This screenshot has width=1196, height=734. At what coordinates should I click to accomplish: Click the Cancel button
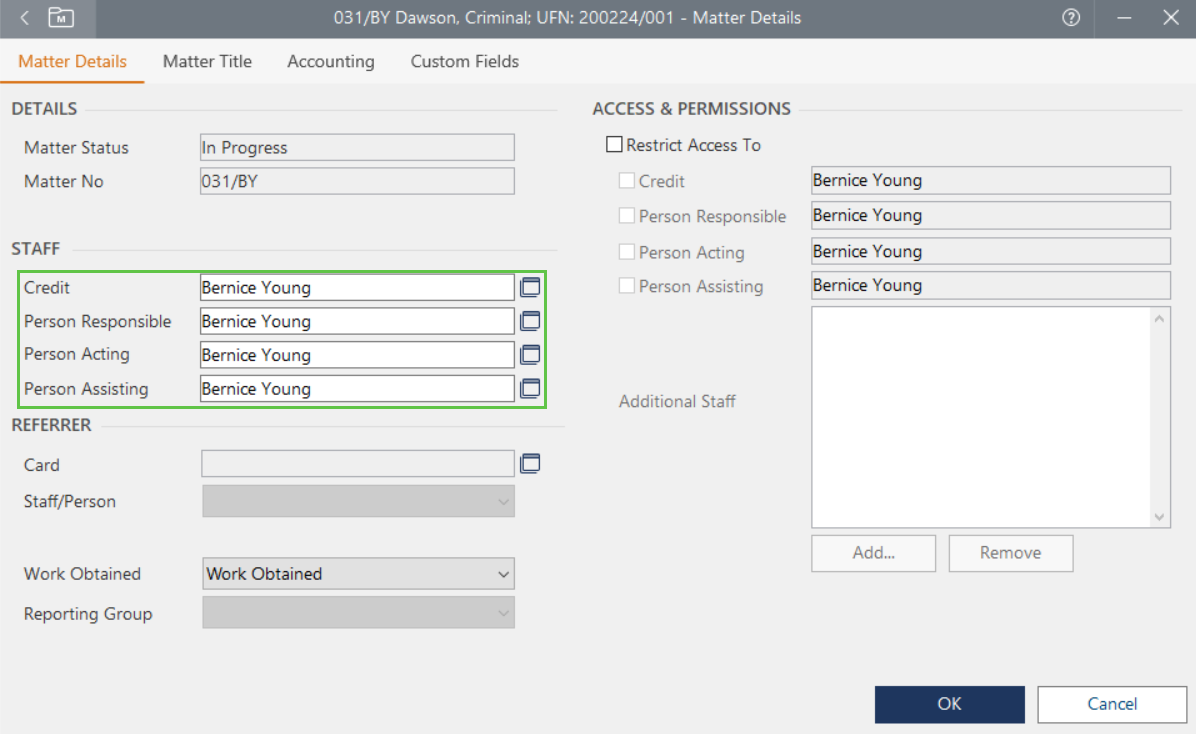(x=1112, y=704)
